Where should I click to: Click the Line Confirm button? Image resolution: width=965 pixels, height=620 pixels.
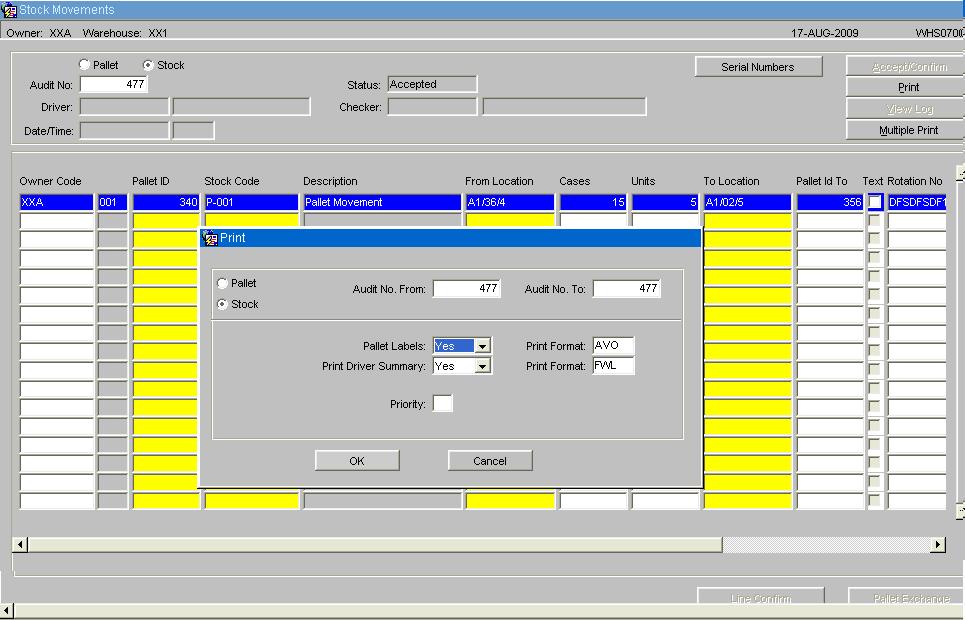tap(761, 598)
